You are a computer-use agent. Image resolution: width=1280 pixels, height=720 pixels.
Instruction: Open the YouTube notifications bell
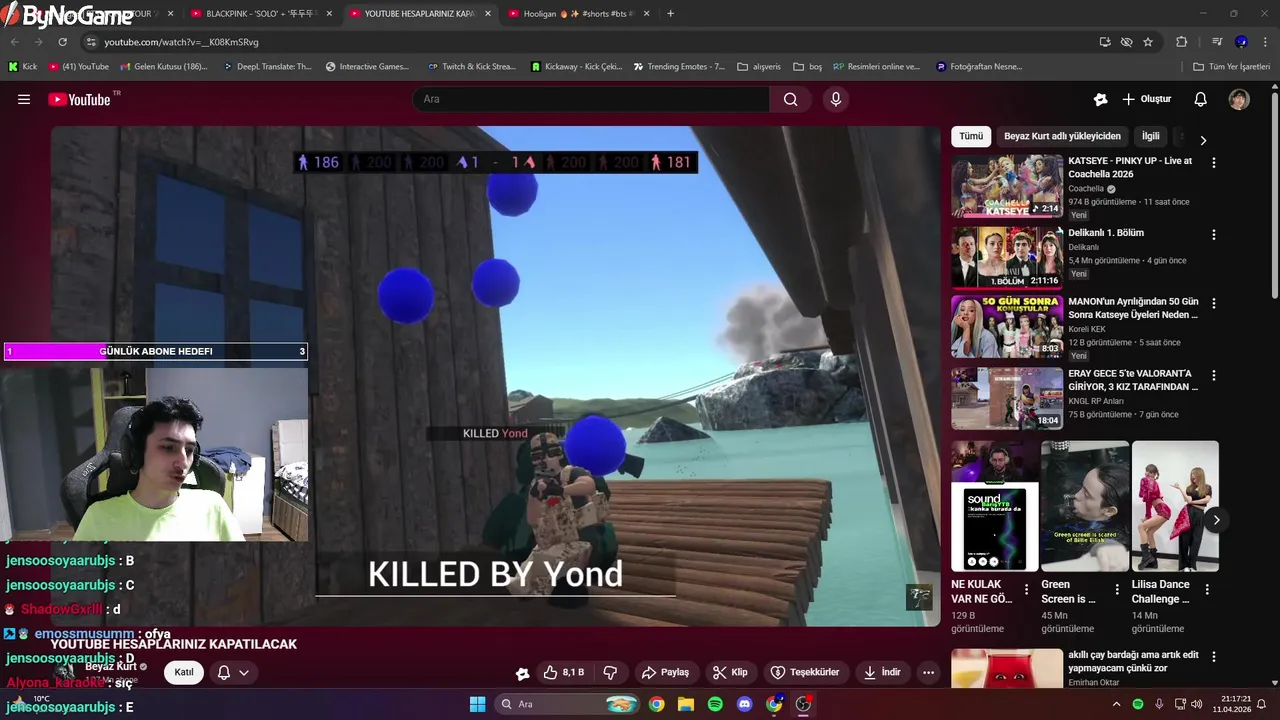(1201, 99)
